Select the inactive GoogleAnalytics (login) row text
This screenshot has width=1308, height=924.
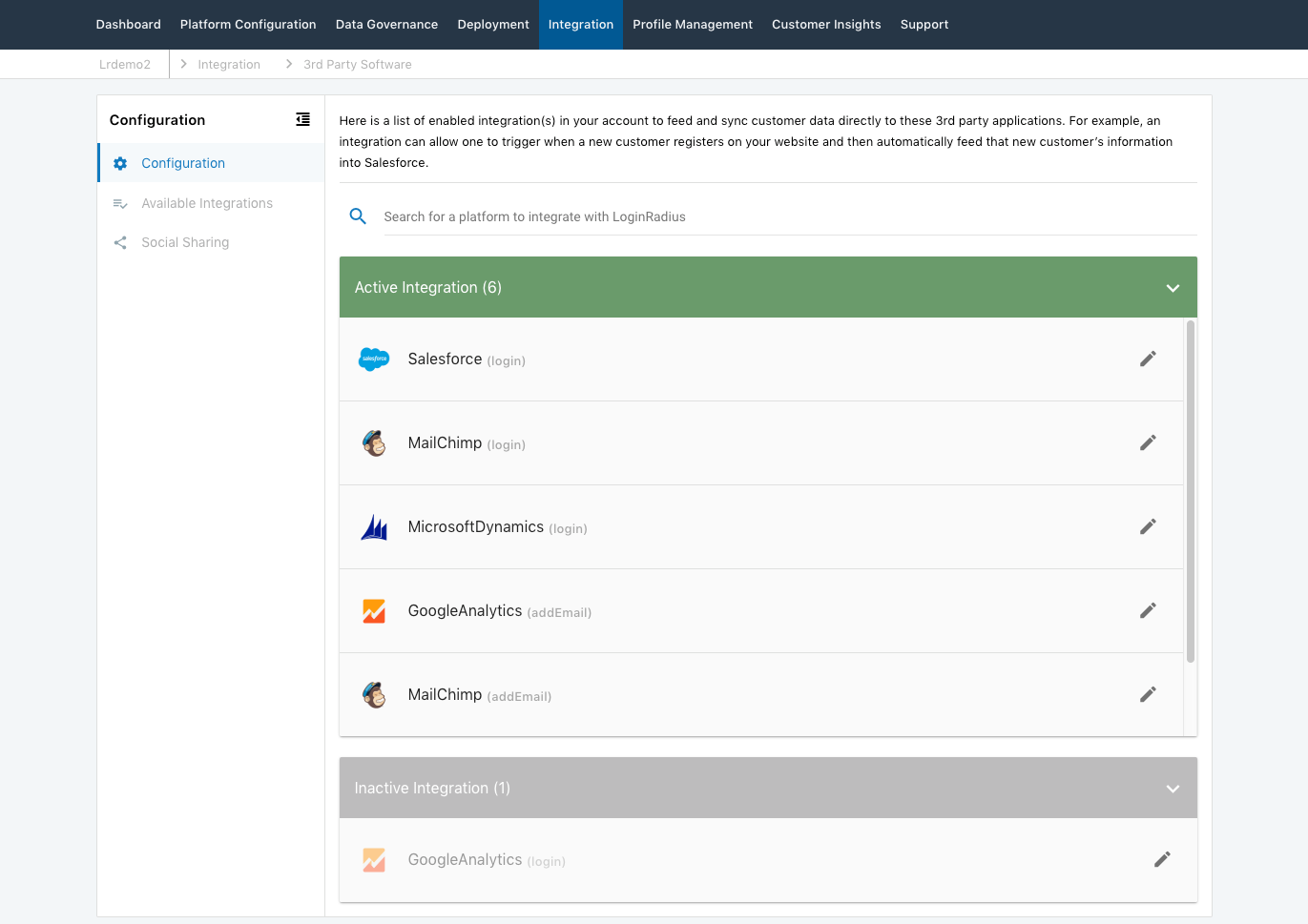coord(487,860)
